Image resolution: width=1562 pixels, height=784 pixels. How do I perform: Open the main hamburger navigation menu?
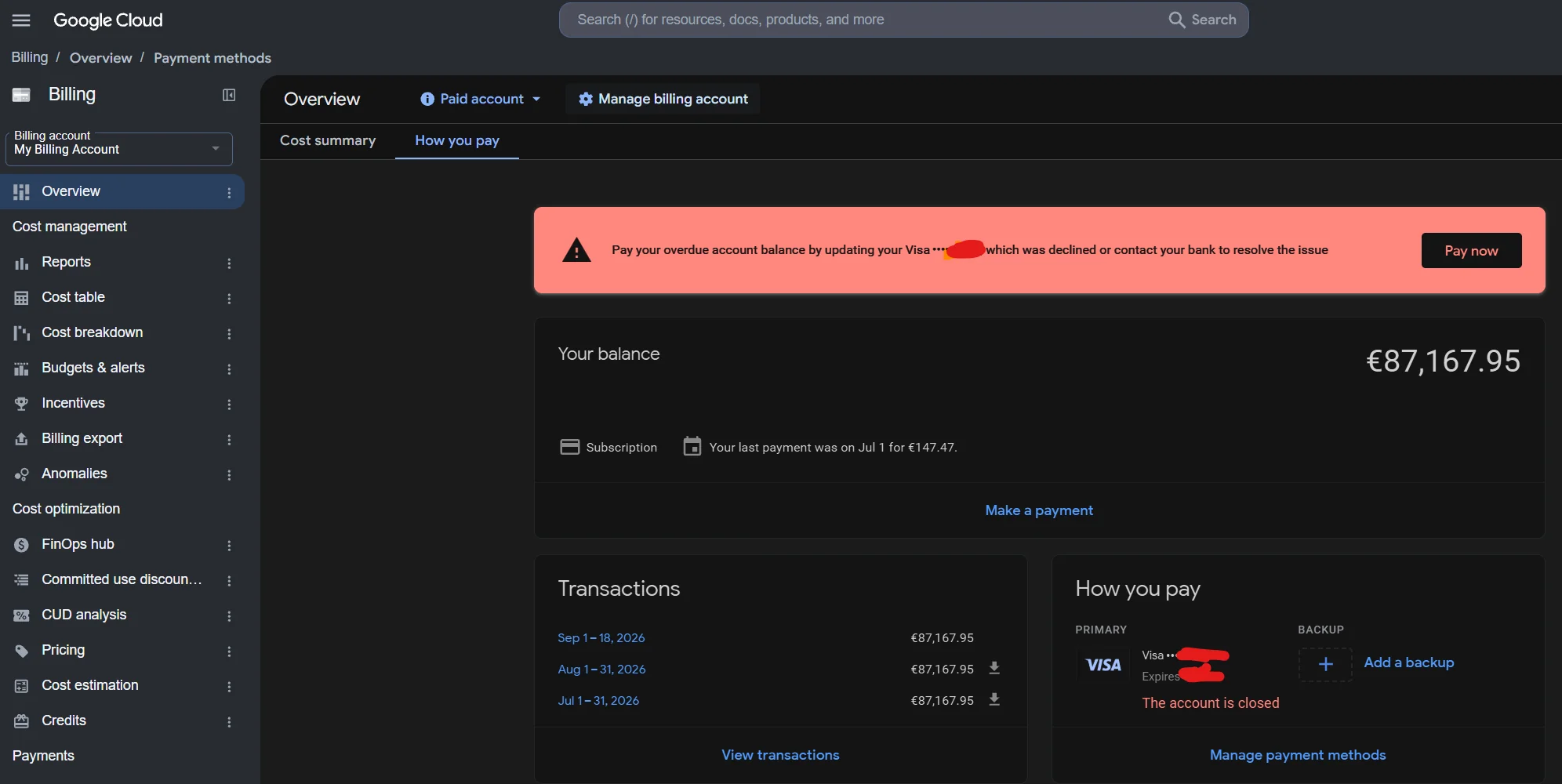click(21, 20)
